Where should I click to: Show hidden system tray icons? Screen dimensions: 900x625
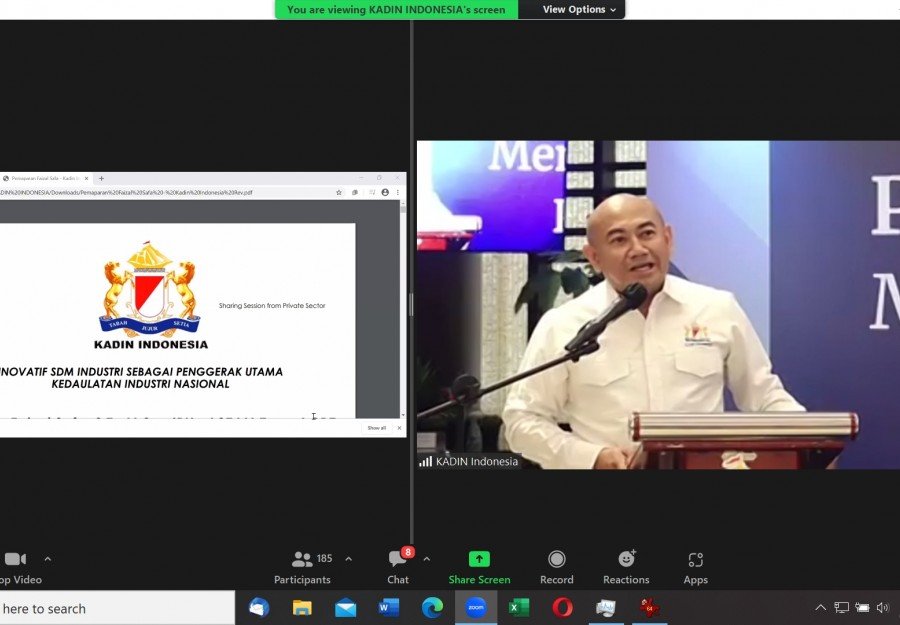point(821,607)
